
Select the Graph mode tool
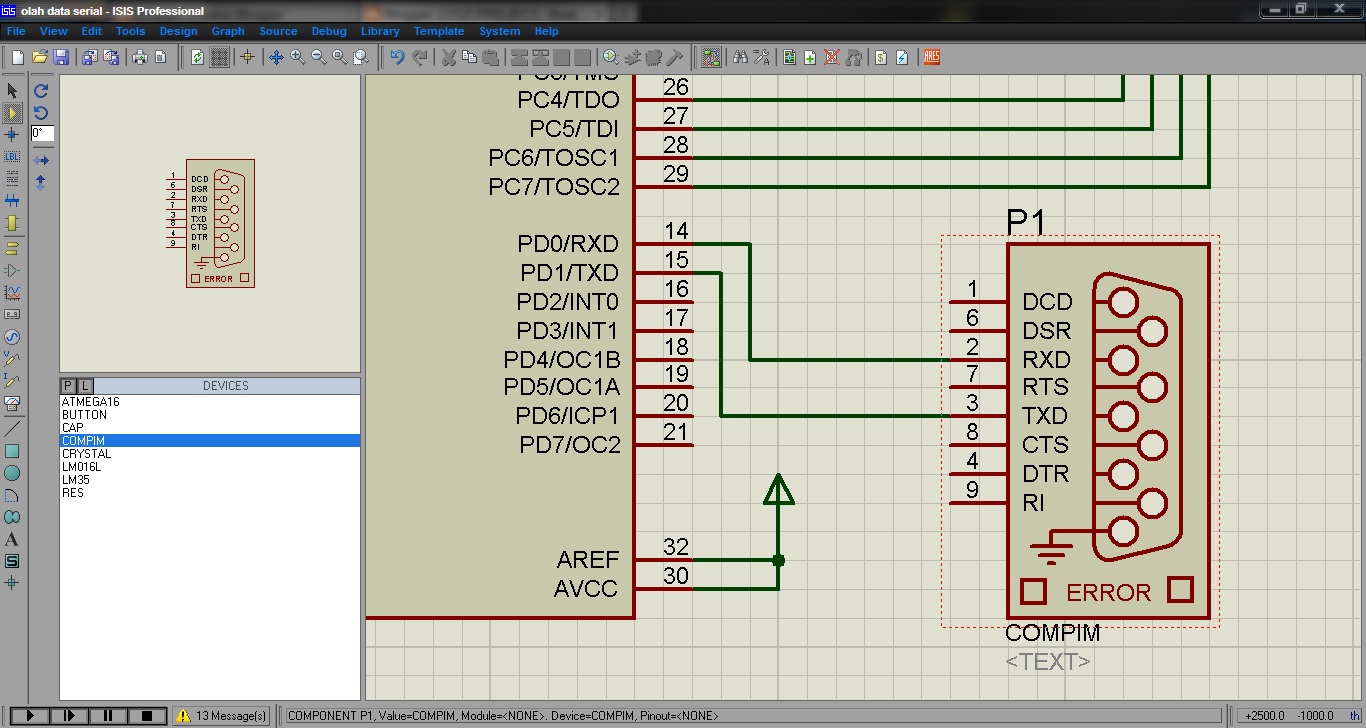click(x=13, y=292)
